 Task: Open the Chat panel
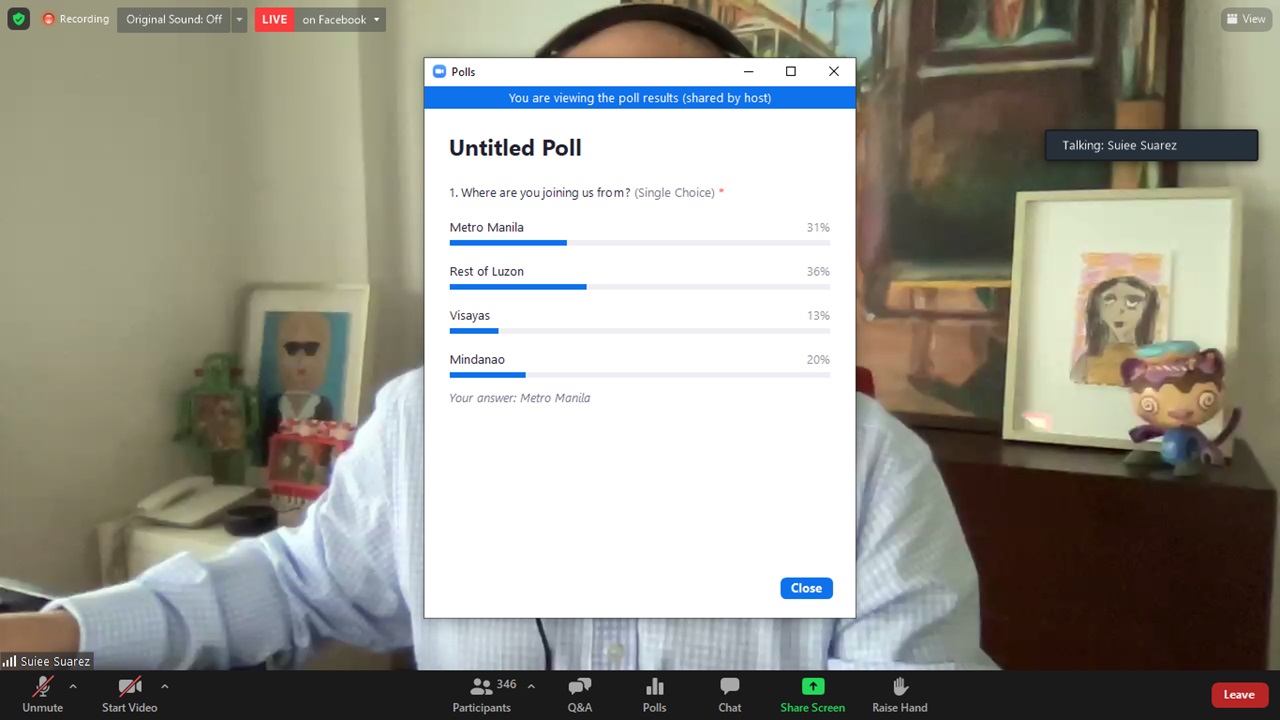pos(730,694)
